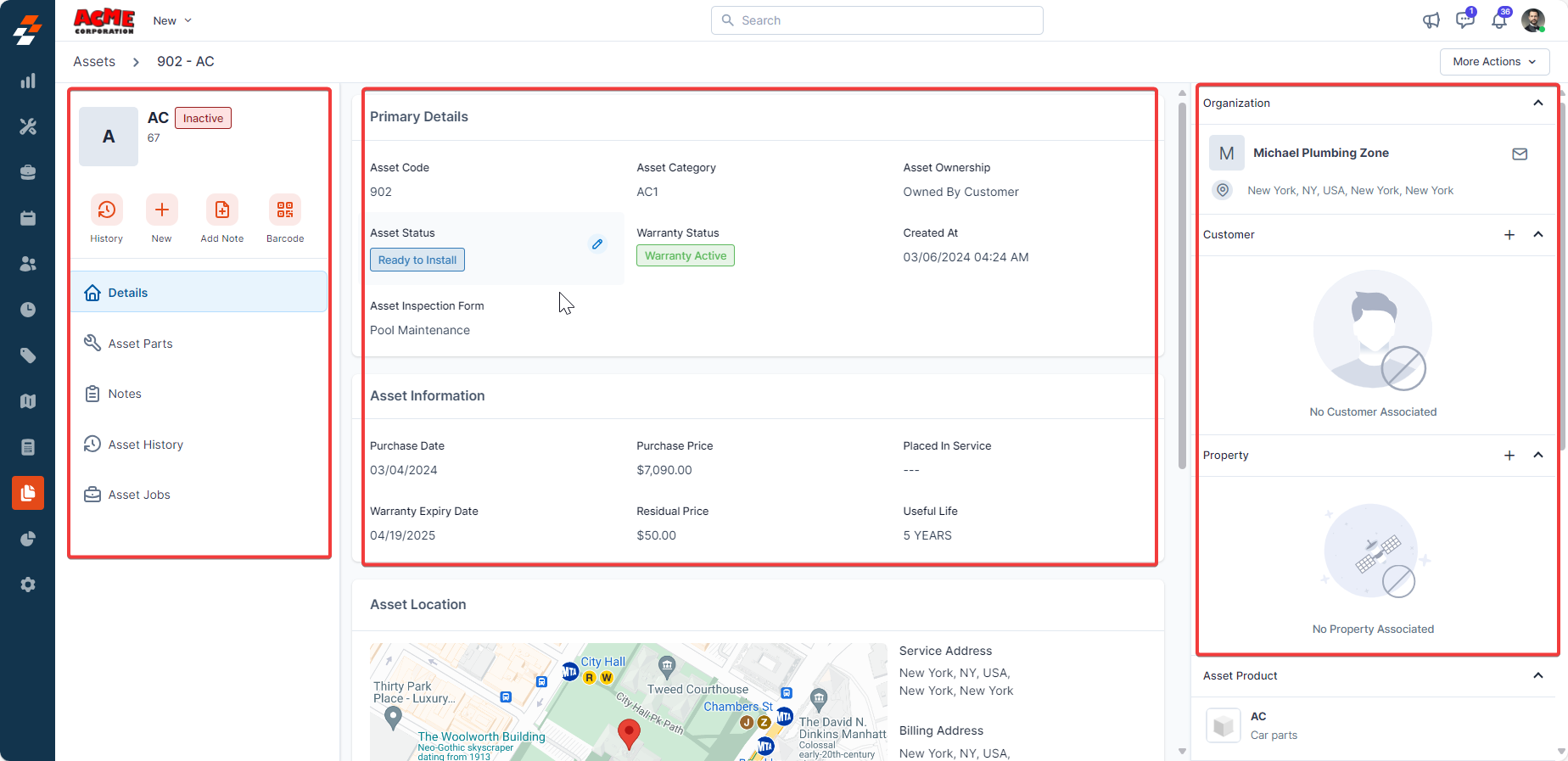This screenshot has height=761, width=1568.
Task: Click the History icon button
Action: pos(107,210)
